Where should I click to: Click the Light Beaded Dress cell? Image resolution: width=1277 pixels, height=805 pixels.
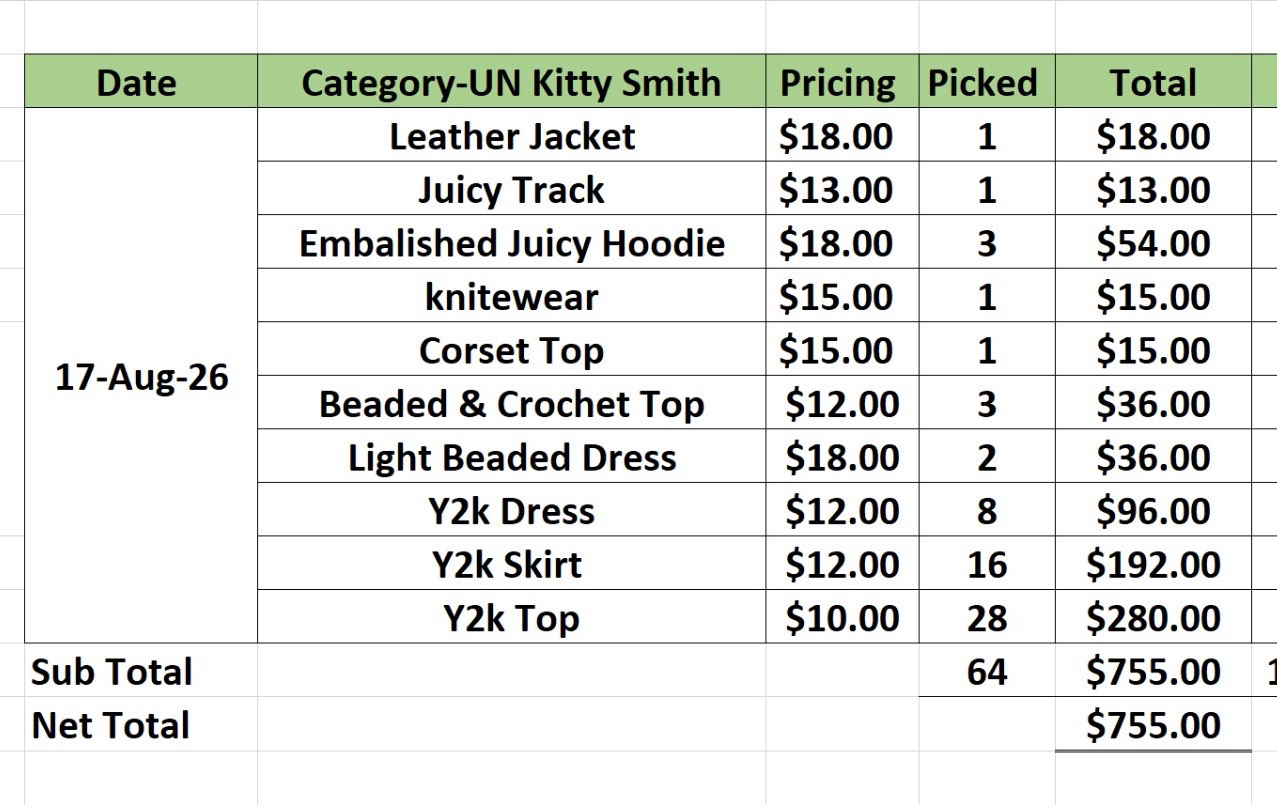click(x=511, y=456)
